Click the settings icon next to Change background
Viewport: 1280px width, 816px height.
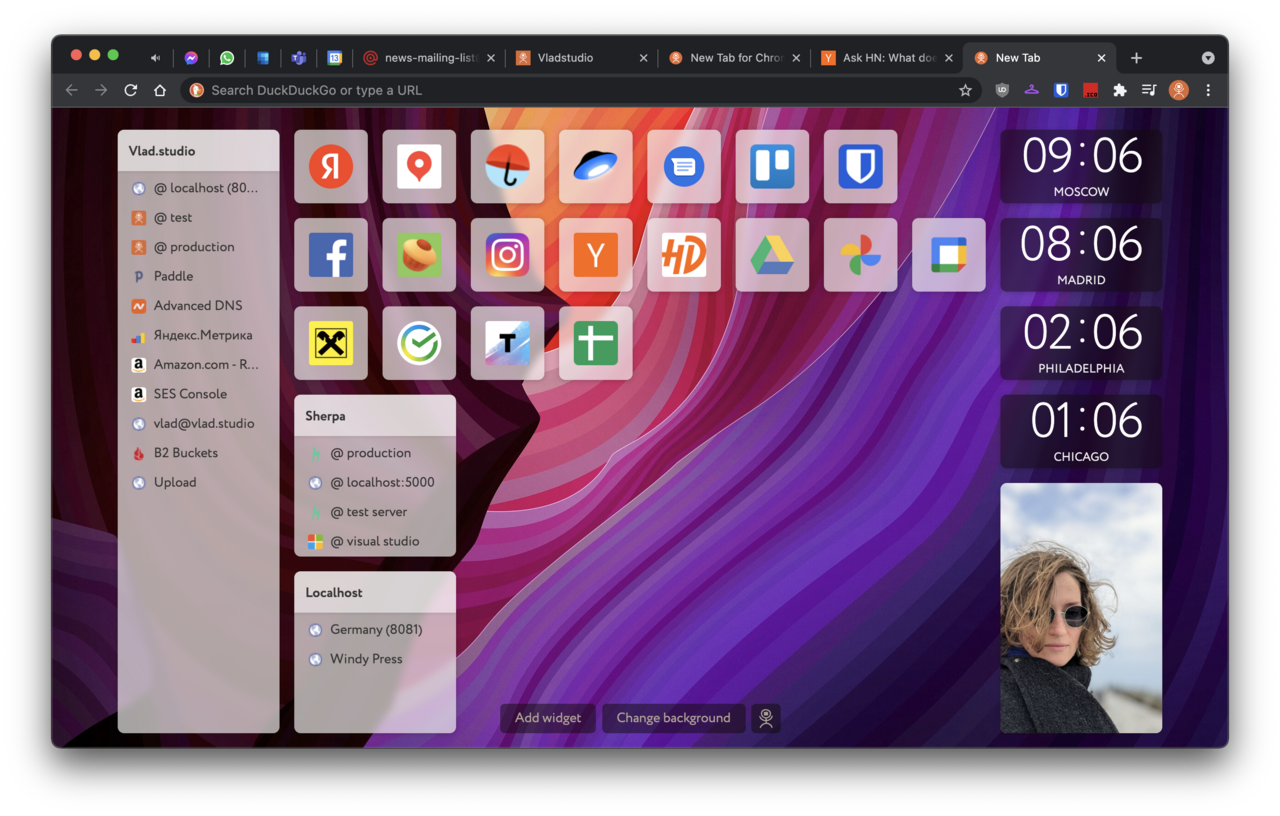[766, 718]
